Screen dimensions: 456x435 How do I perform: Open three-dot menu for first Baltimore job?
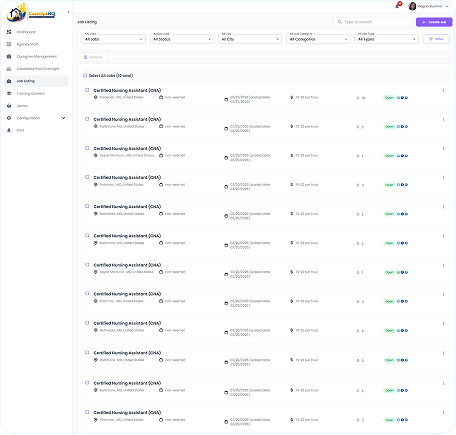point(443,119)
